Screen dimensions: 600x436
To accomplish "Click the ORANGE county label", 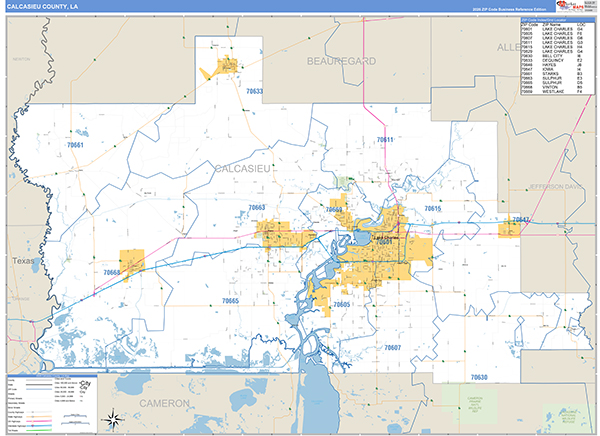I will pos(21,299).
